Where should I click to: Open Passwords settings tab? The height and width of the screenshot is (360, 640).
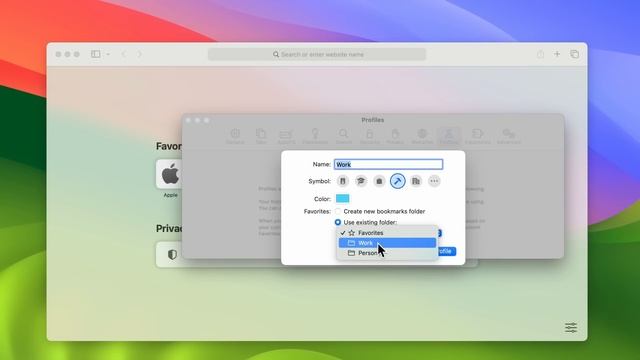[x=315, y=136]
